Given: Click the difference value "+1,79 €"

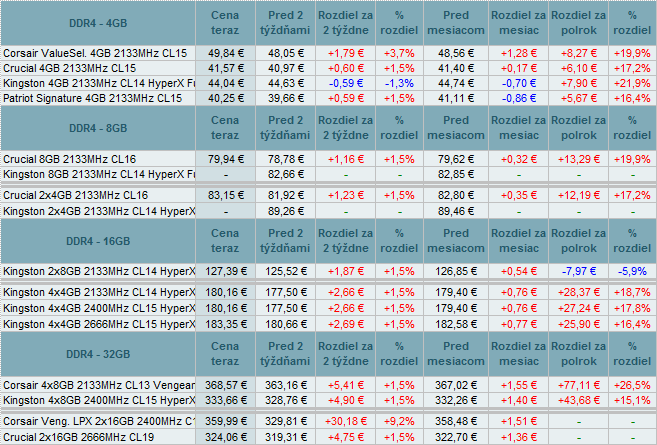Looking at the screenshot, I should [x=346, y=53].
